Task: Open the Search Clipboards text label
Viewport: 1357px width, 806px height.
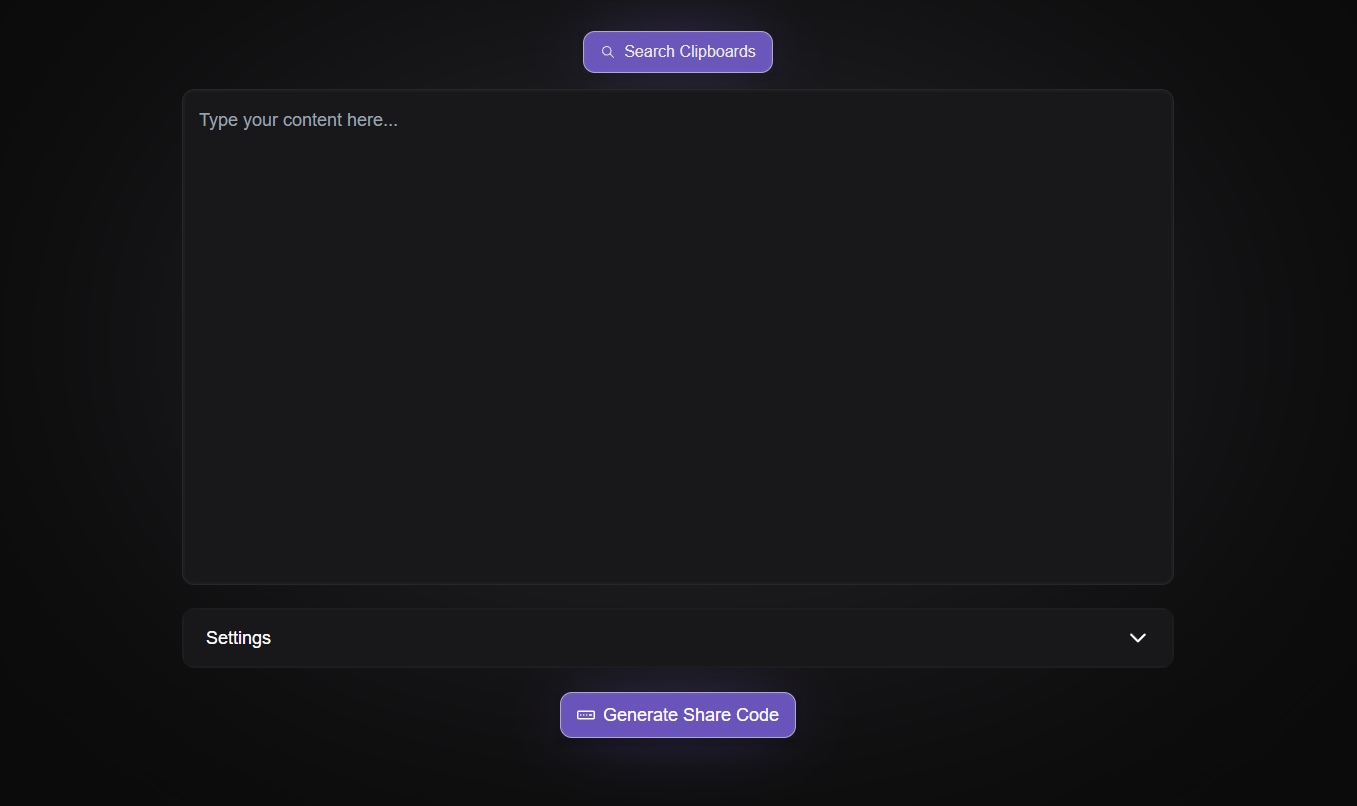Action: point(690,52)
